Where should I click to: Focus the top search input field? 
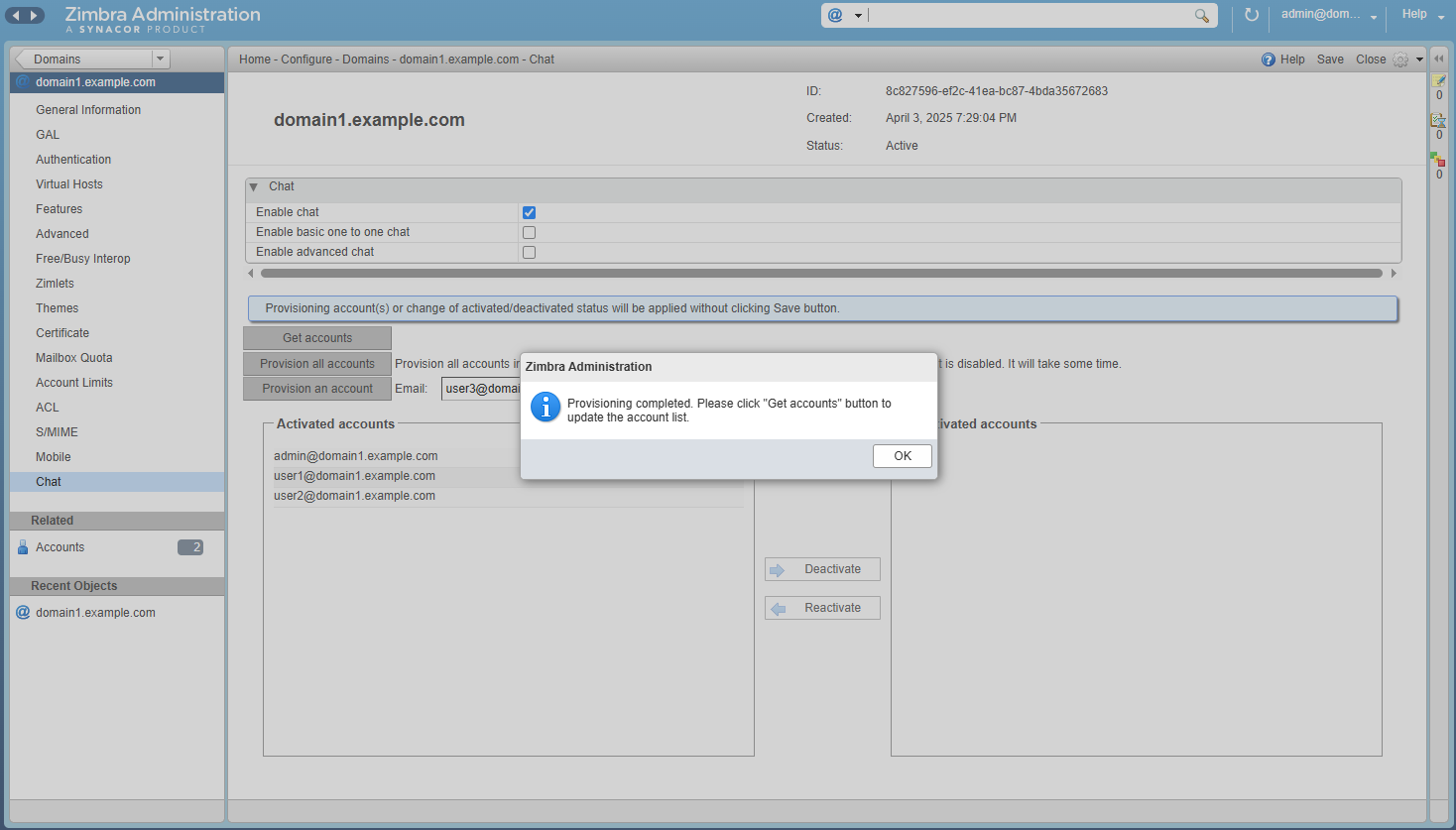(1030, 15)
